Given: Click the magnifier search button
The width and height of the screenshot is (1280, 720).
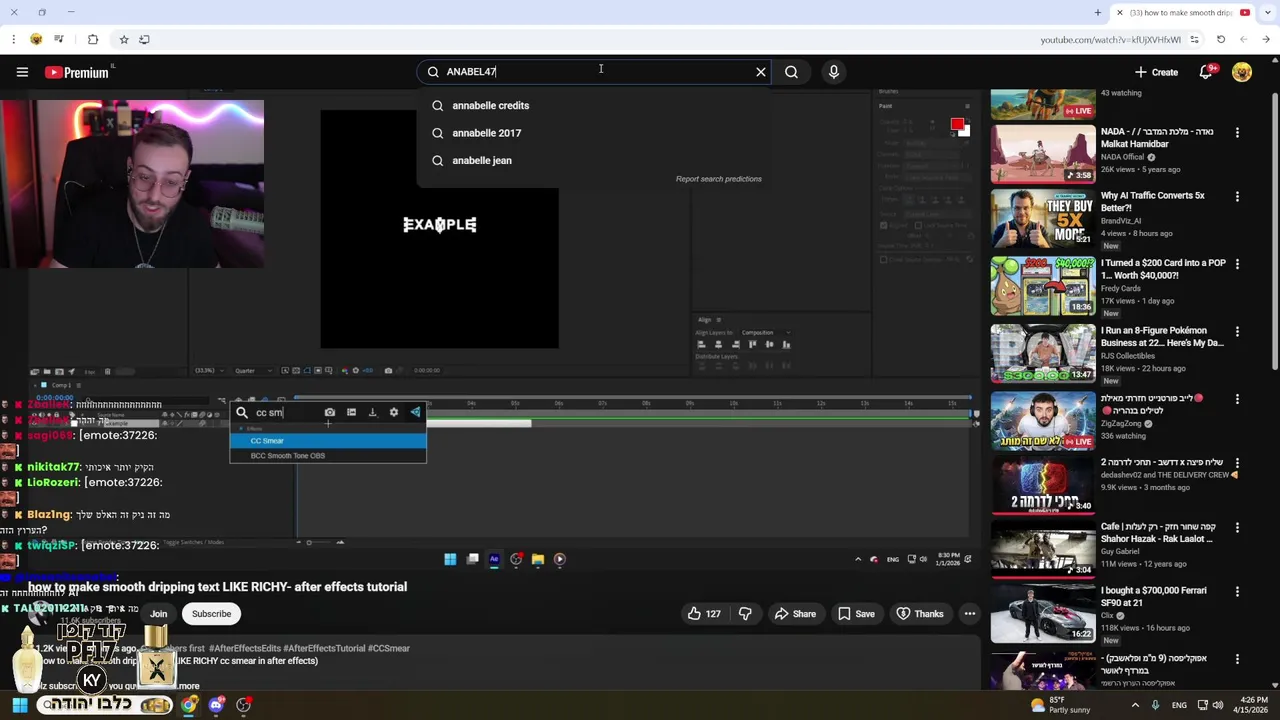Looking at the screenshot, I should pyautogui.click(x=791, y=72).
